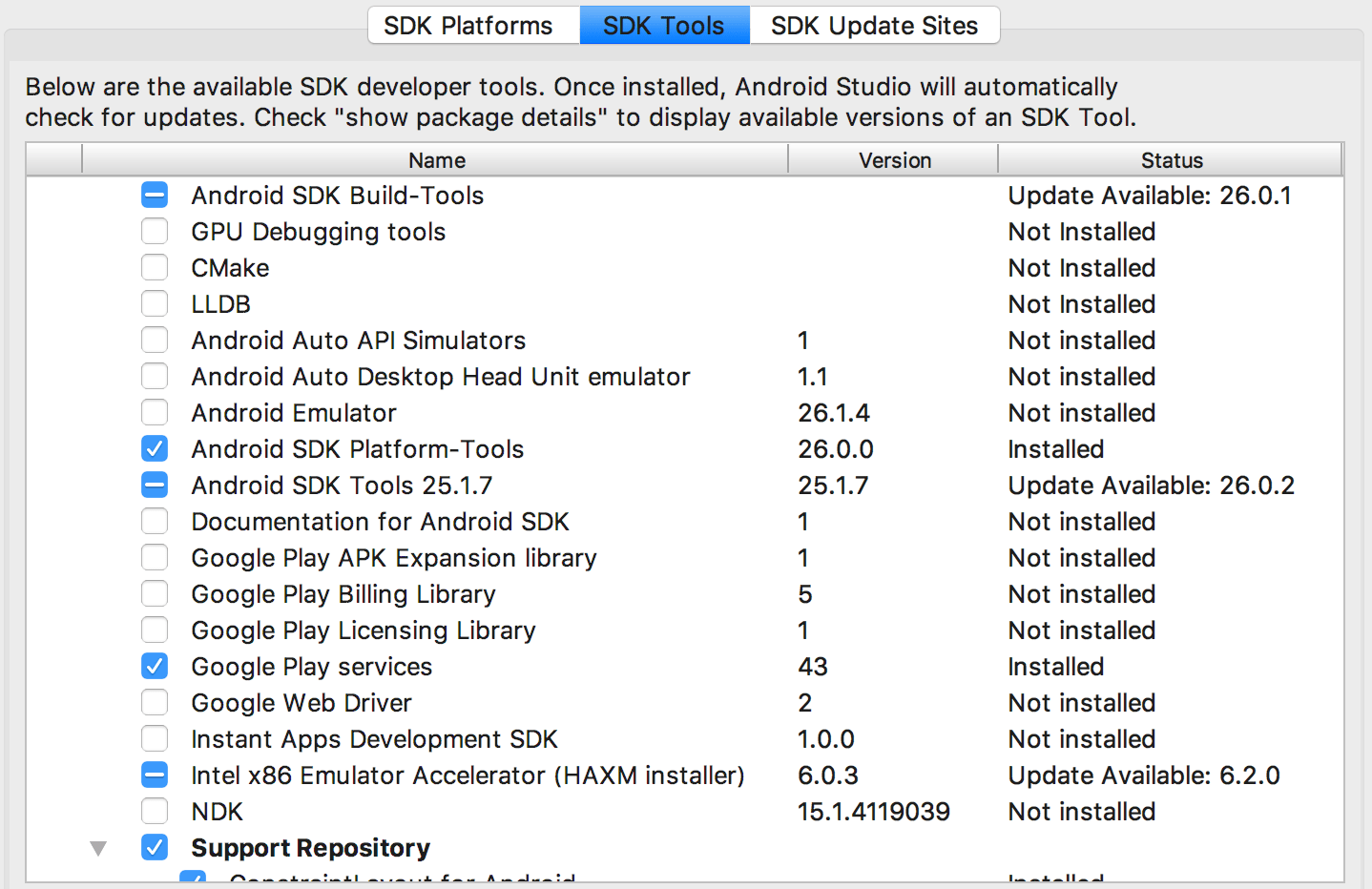1372x889 pixels.
Task: Tick the LLDB checkbox
Action: 155,304
